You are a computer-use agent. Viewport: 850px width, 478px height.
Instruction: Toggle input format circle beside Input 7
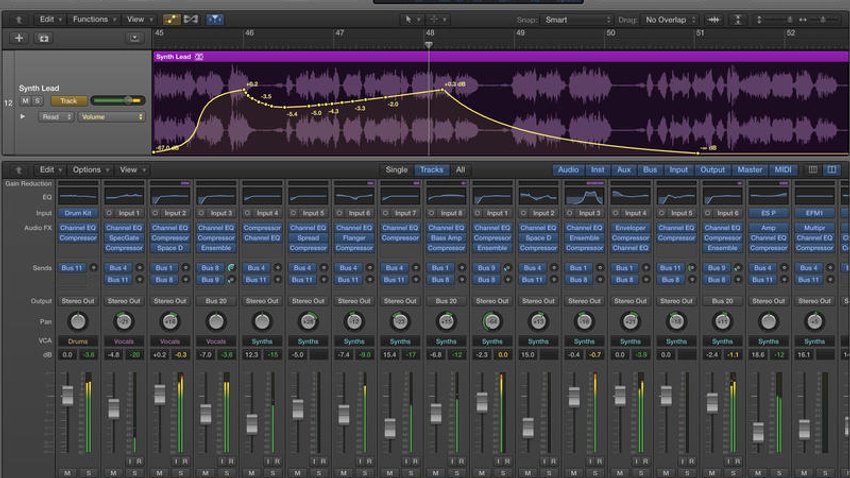tap(385, 213)
